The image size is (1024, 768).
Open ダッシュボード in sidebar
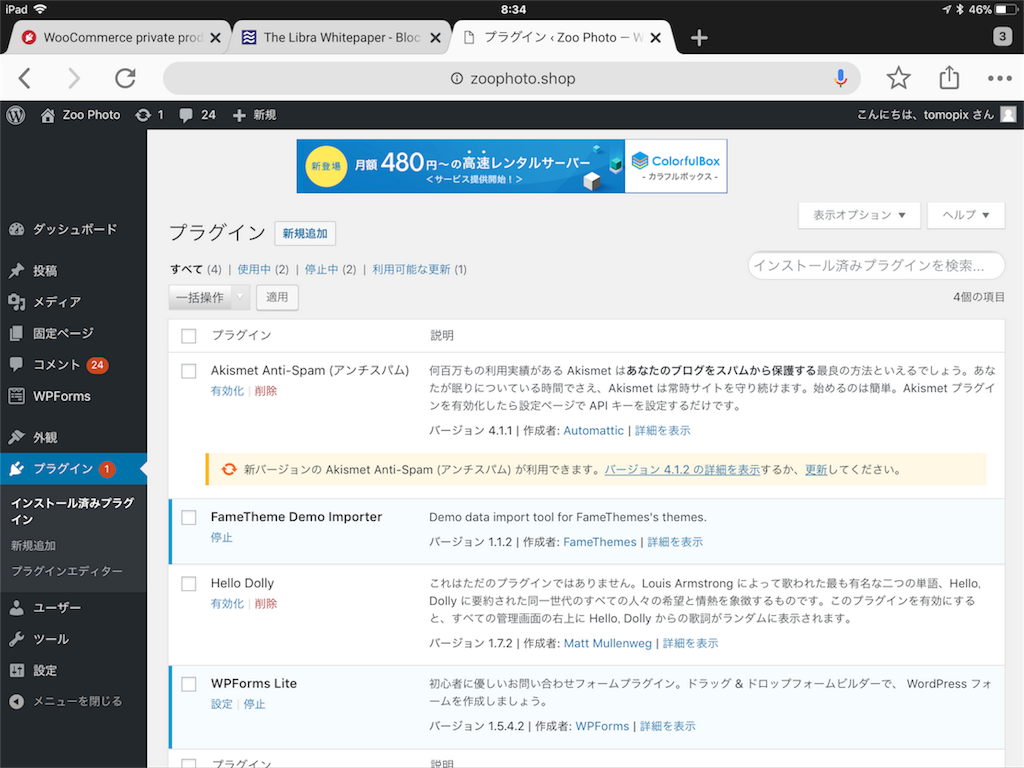(x=73, y=229)
